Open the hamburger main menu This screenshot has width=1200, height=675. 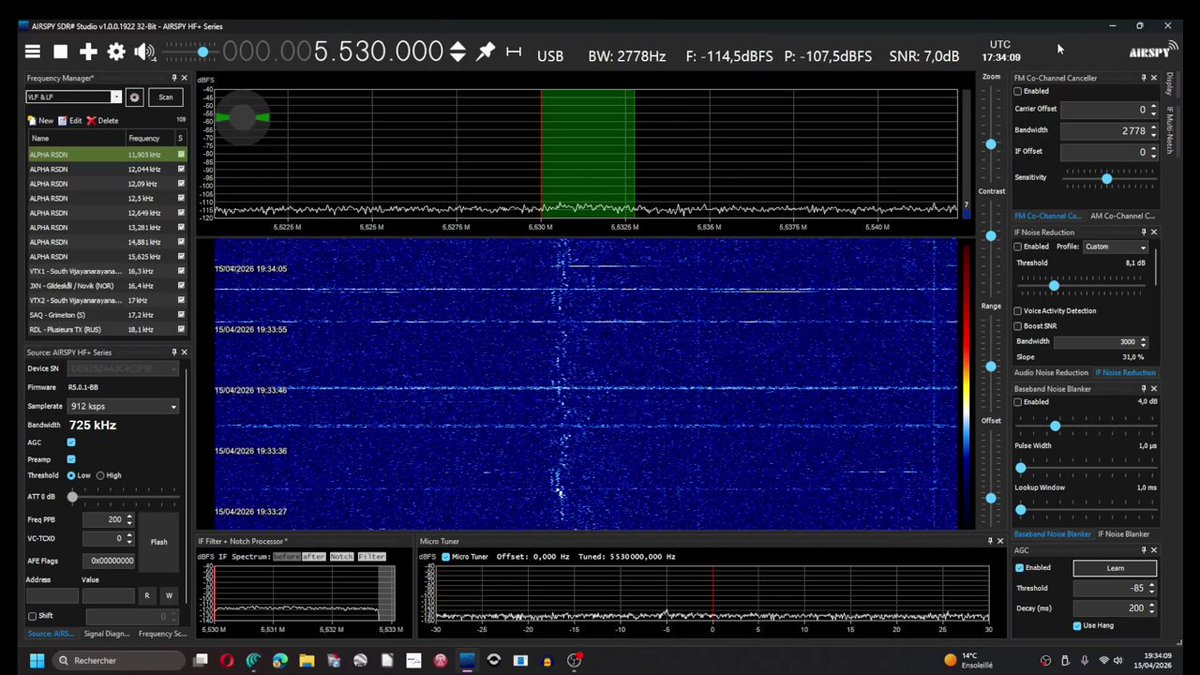point(33,51)
